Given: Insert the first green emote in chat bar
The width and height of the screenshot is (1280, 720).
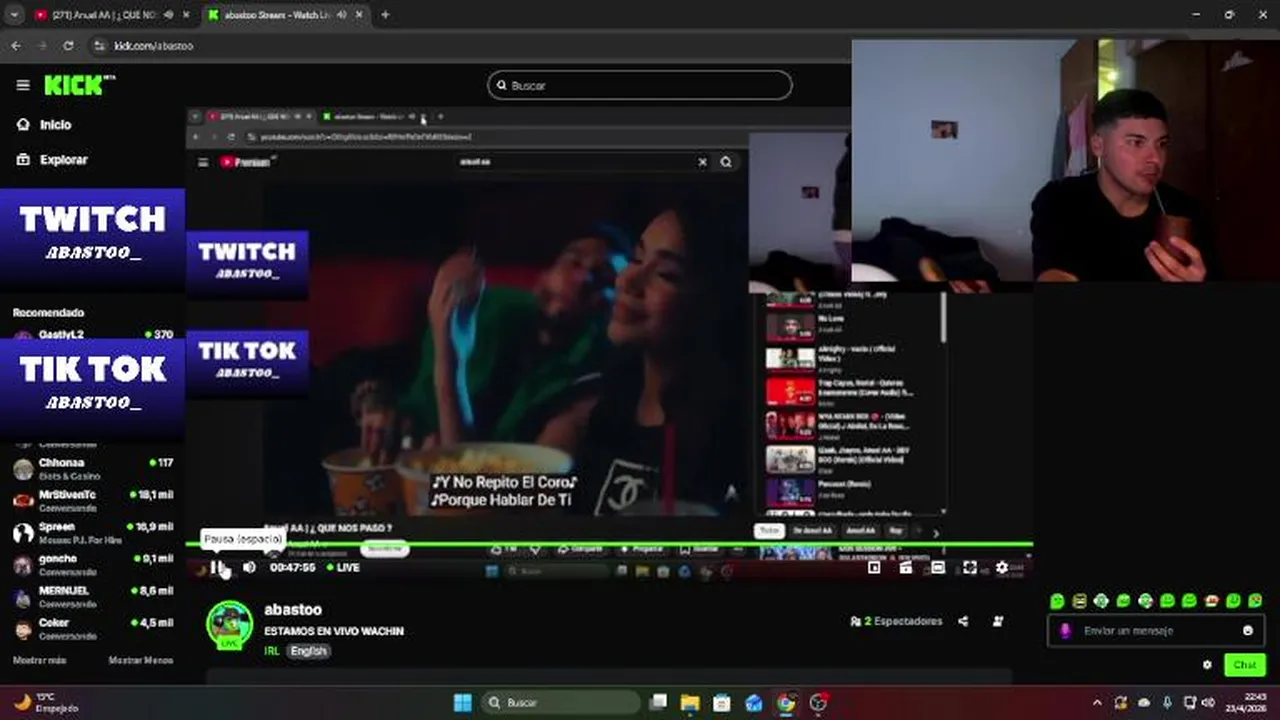Looking at the screenshot, I should point(1057,601).
